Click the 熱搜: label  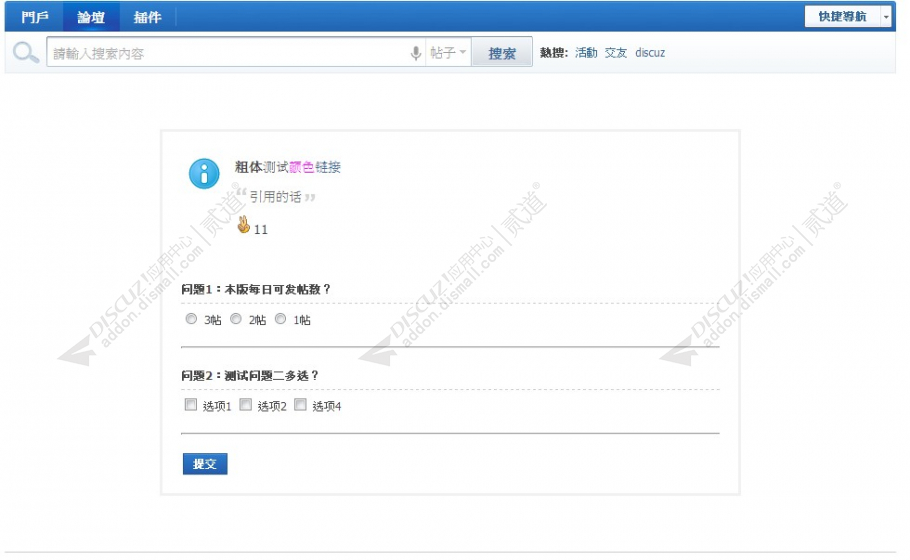click(x=554, y=53)
